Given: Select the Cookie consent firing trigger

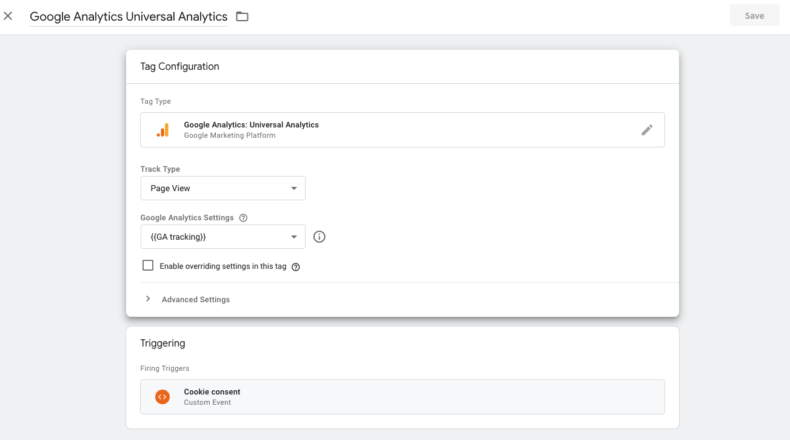Looking at the screenshot, I should pyautogui.click(x=402, y=397).
